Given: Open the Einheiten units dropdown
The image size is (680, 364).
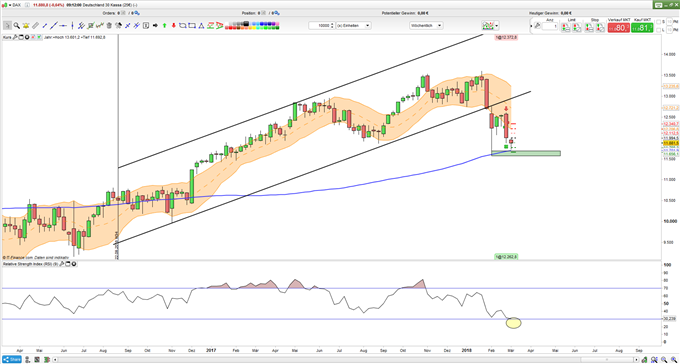Looking at the screenshot, I should (x=354, y=26).
